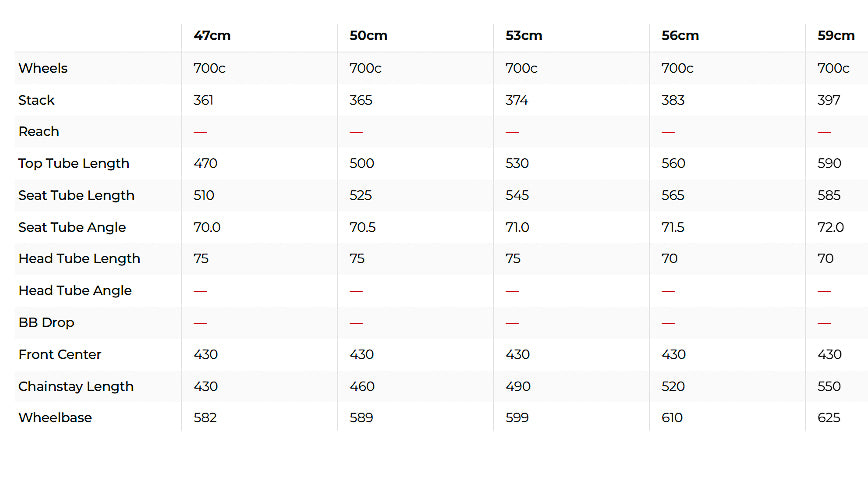The height and width of the screenshot is (488, 868).
Task: Click the Stack value 361 cell
Action: [x=204, y=101]
